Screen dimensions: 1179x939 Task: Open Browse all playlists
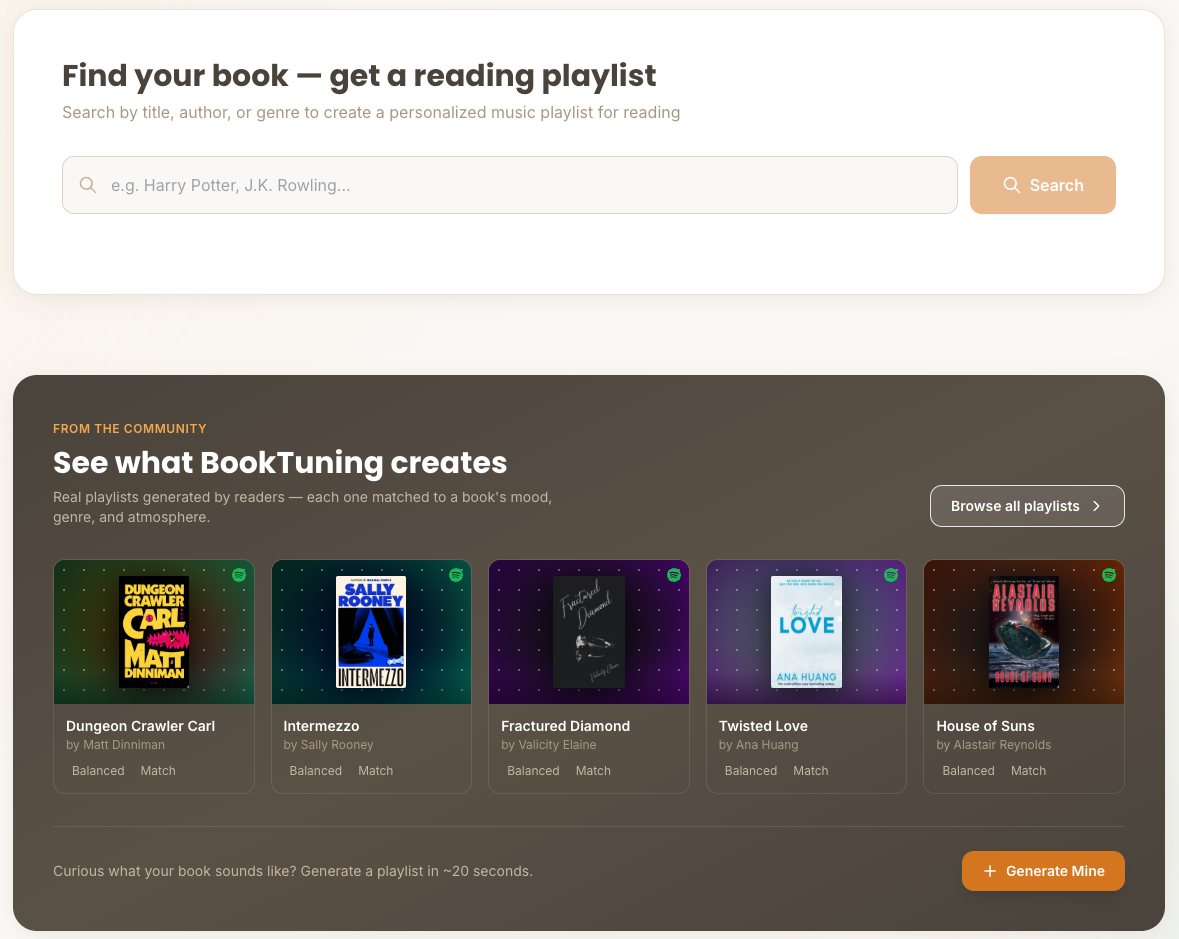click(1027, 506)
